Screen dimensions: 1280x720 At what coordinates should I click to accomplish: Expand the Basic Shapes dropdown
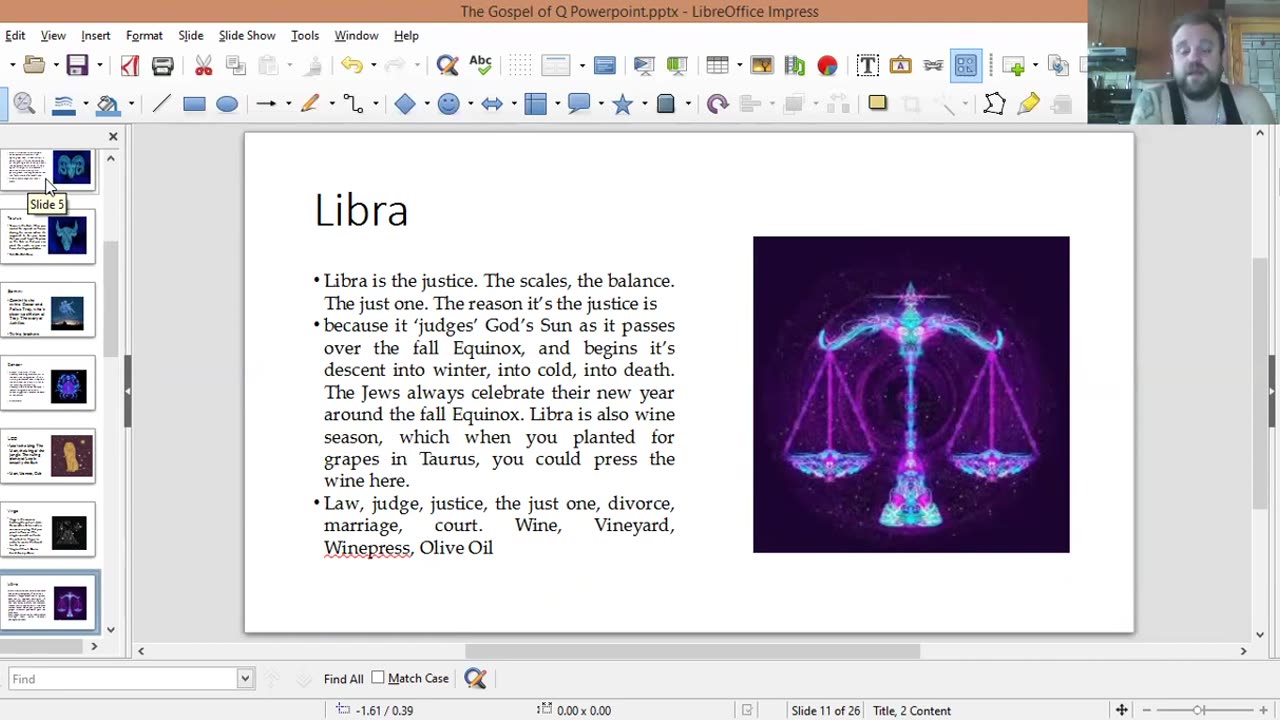coord(427,104)
